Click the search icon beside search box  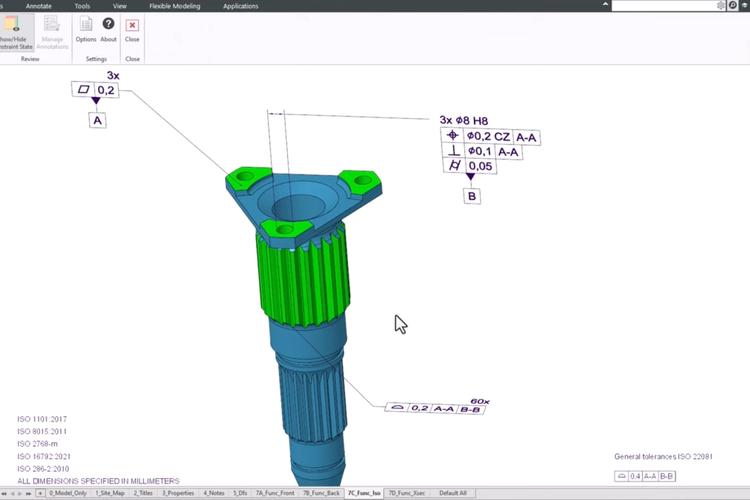(733, 6)
